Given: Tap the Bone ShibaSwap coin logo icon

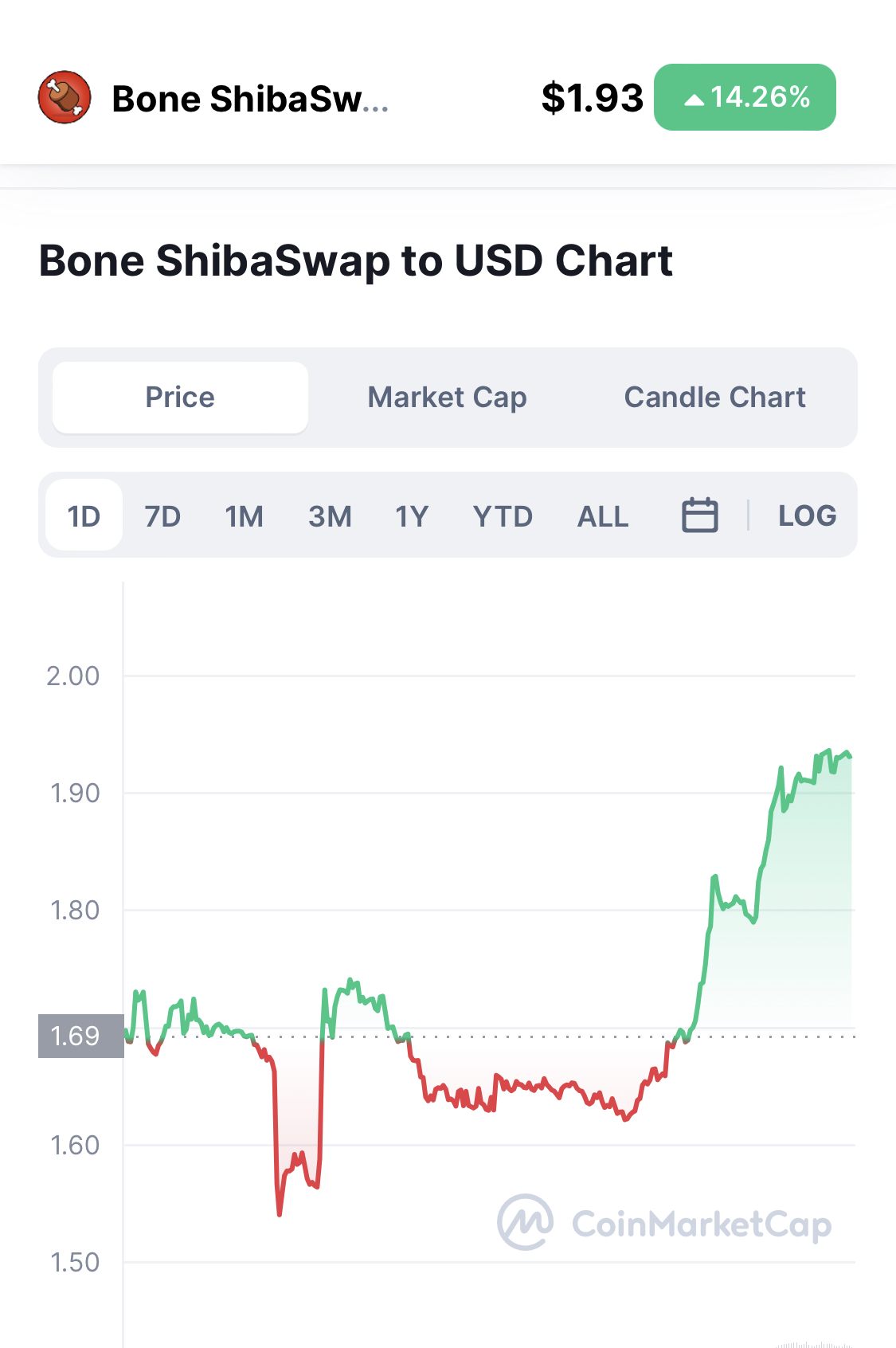Looking at the screenshot, I should point(65,97).
